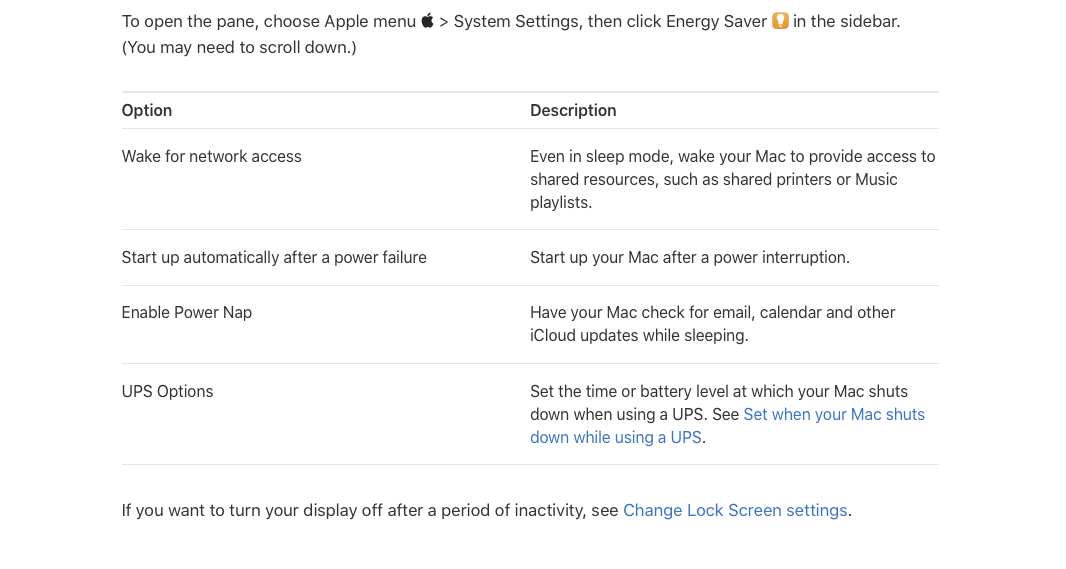
Task: Click the 'turn your display off' sentence
Action: (x=369, y=511)
